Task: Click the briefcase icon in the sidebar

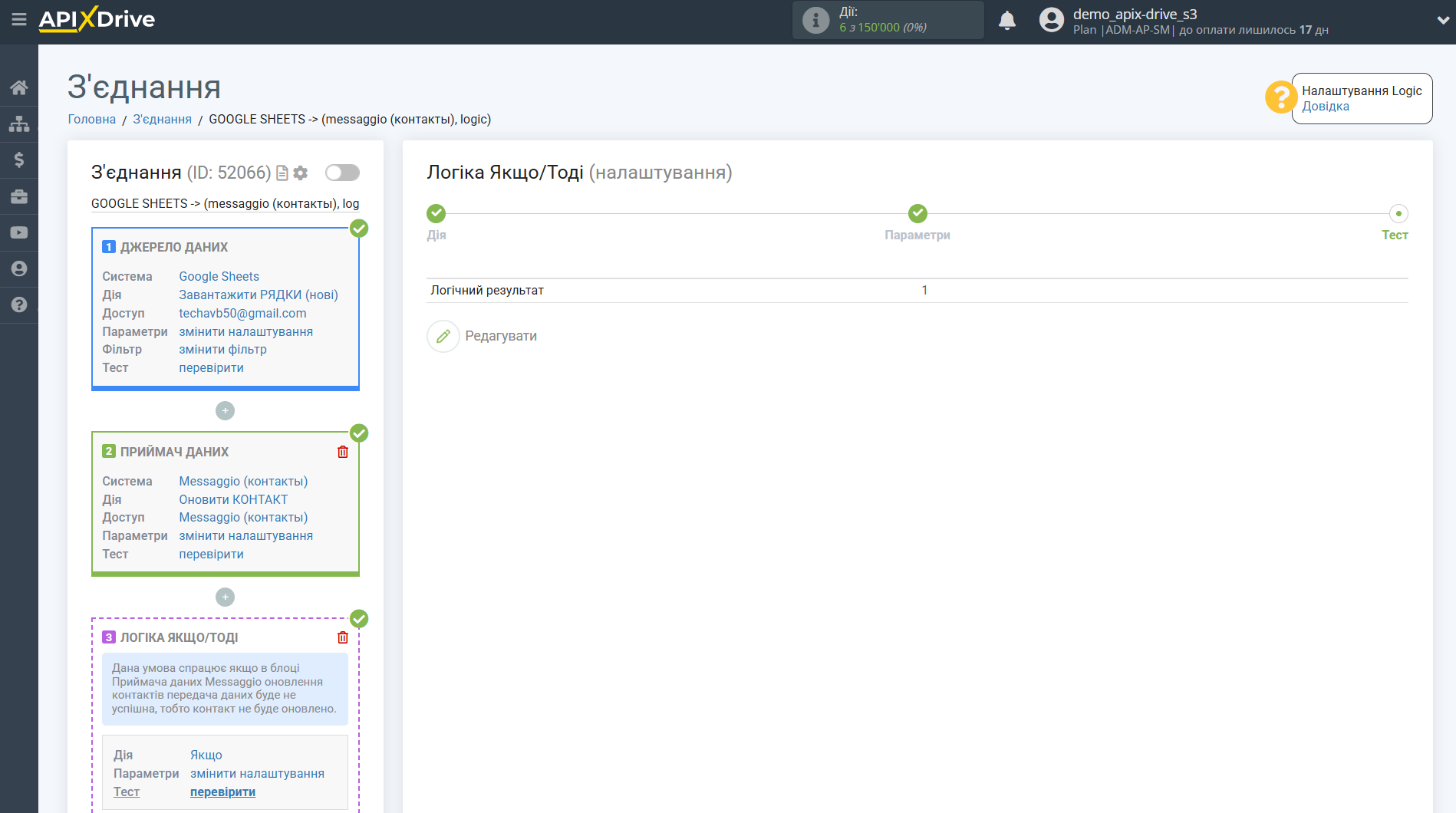Action: pyautogui.click(x=19, y=196)
